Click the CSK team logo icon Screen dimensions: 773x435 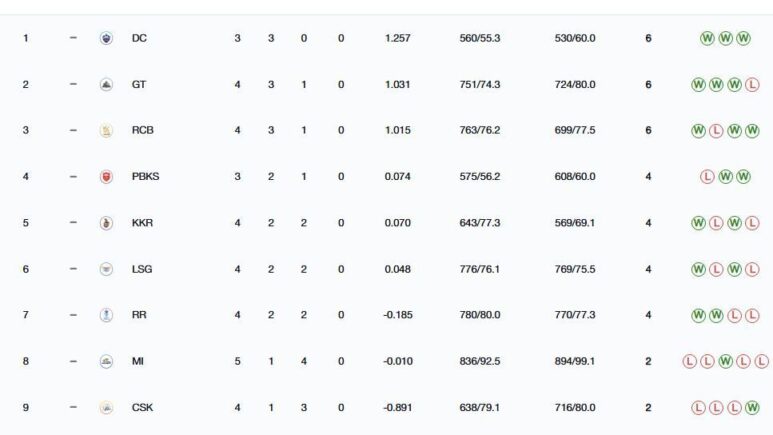tap(106, 407)
